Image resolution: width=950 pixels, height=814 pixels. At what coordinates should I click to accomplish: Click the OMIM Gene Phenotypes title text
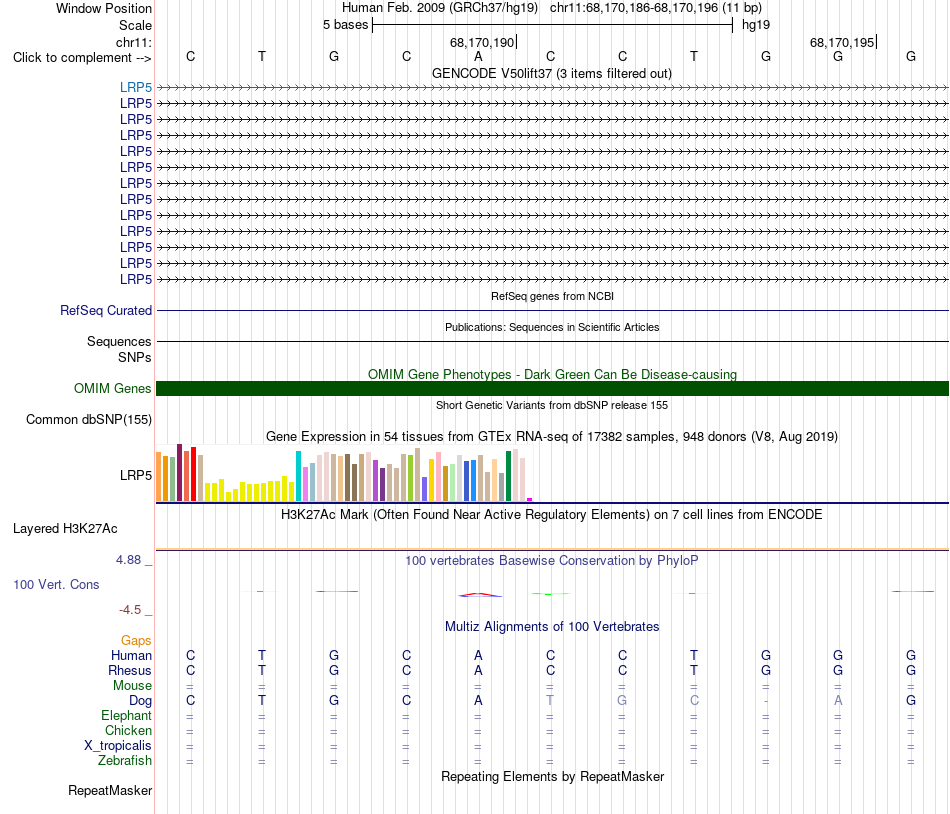coord(552,374)
